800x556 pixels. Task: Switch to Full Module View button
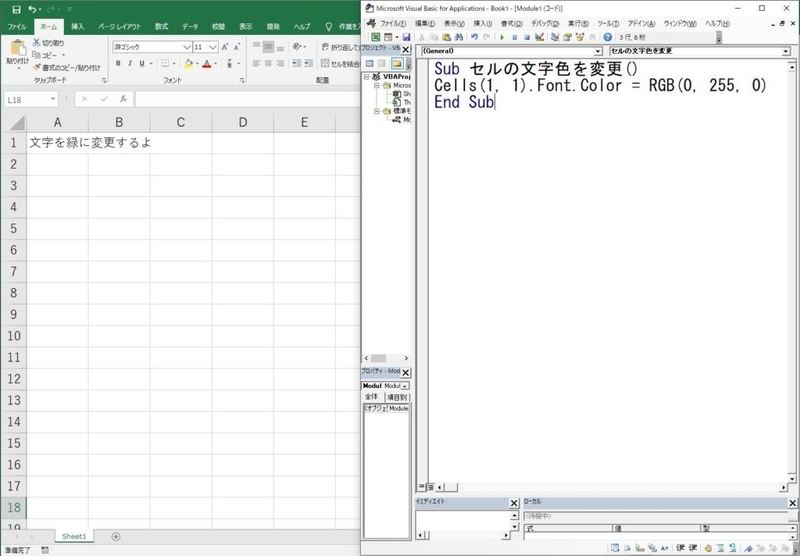pyautogui.click(x=430, y=488)
